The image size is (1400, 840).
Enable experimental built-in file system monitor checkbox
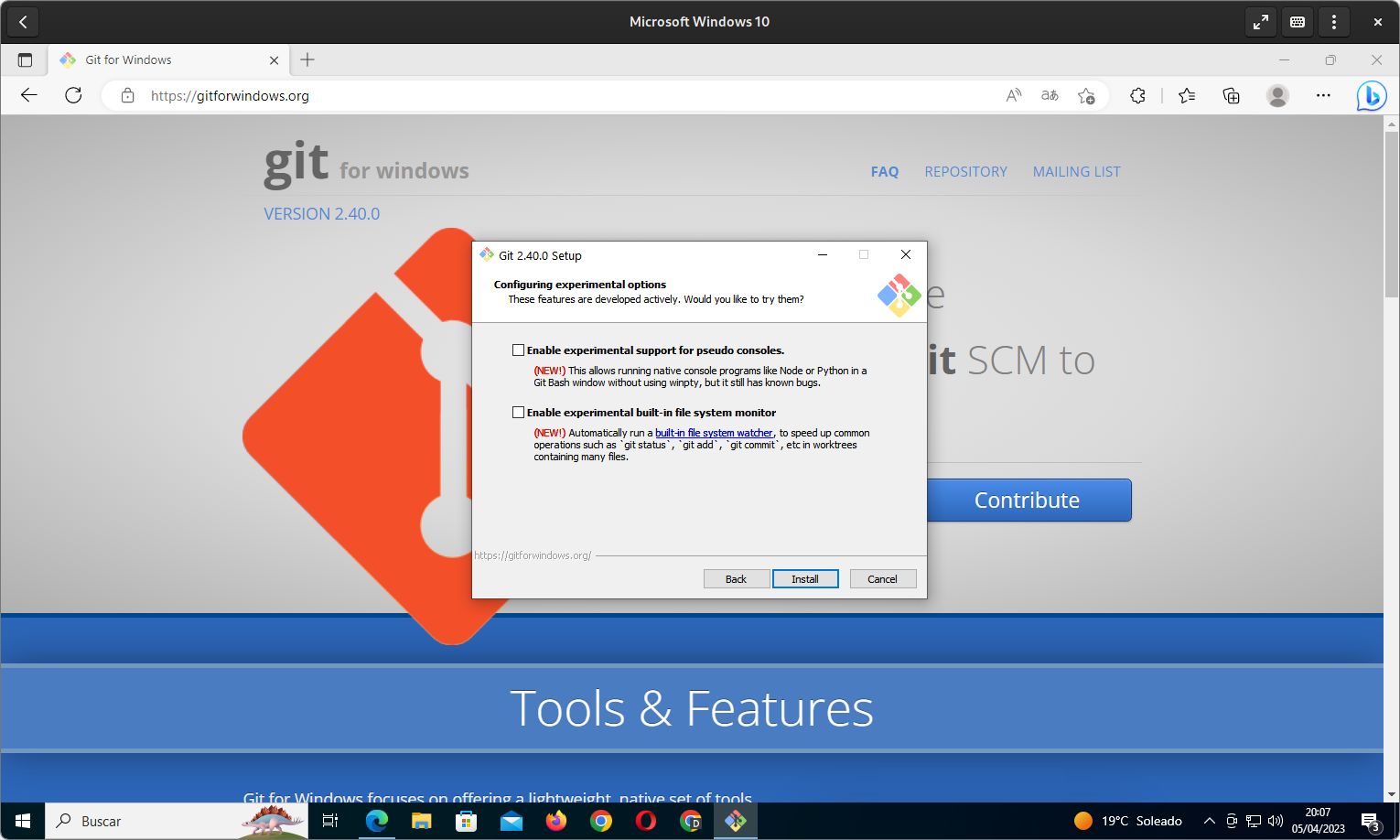click(519, 413)
